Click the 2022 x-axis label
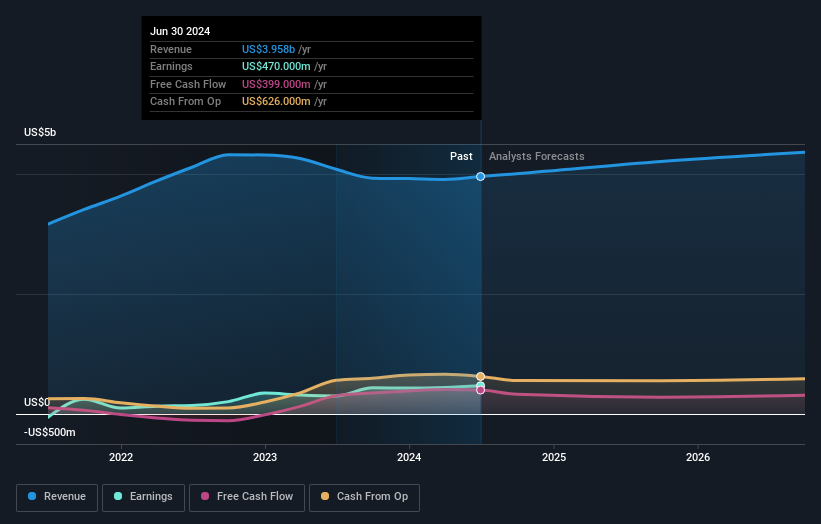This screenshot has height=524, width=821. [x=121, y=457]
